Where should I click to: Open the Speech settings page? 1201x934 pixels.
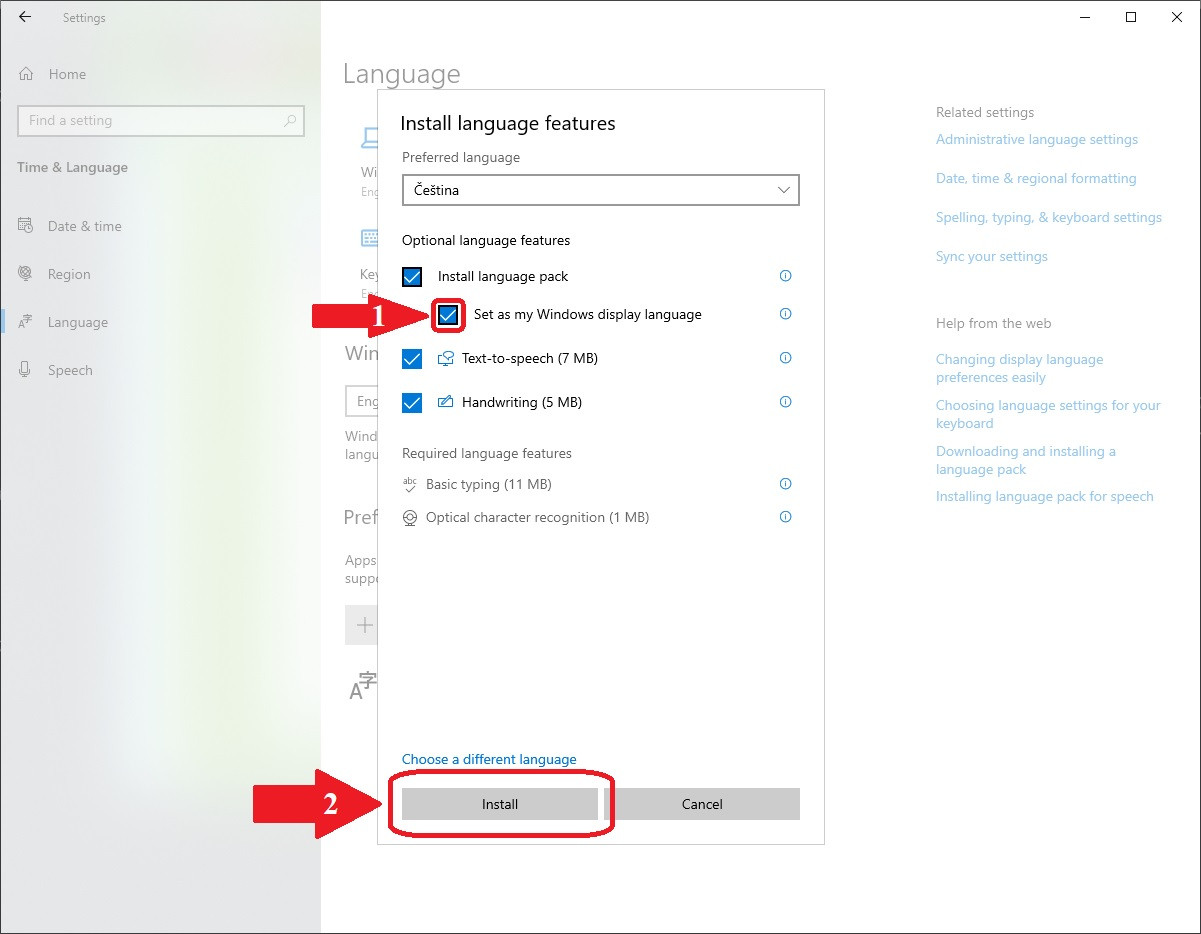click(70, 370)
